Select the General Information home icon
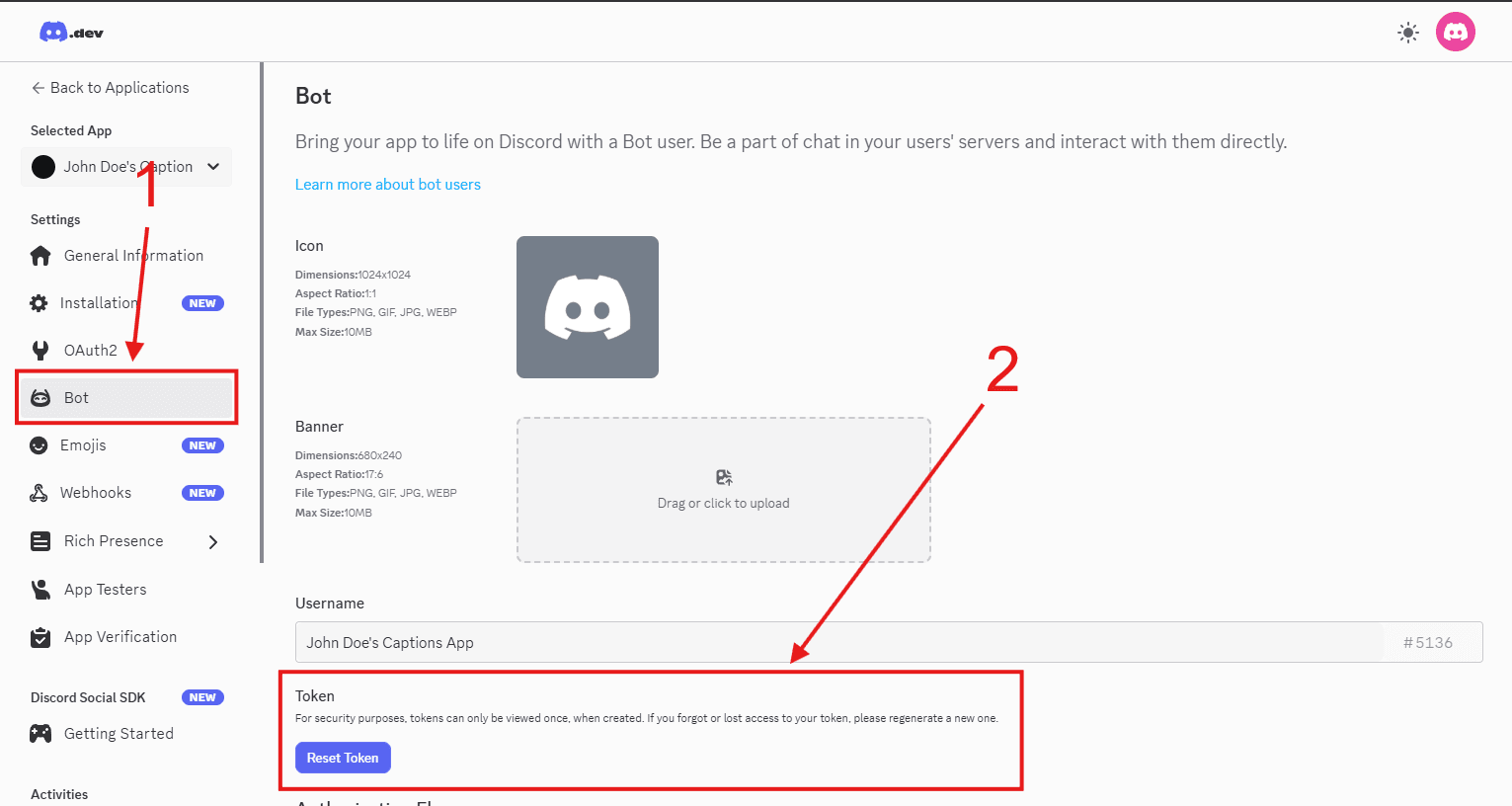This screenshot has height=806, width=1512. (x=40, y=255)
